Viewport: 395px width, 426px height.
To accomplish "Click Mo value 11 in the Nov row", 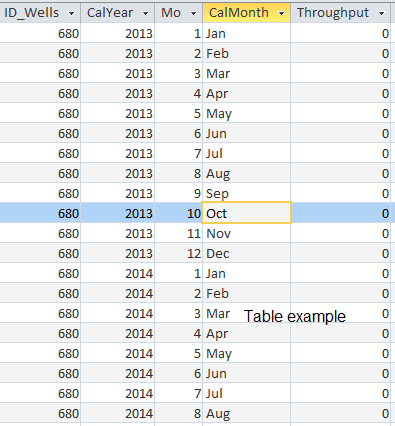I will click(179, 233).
